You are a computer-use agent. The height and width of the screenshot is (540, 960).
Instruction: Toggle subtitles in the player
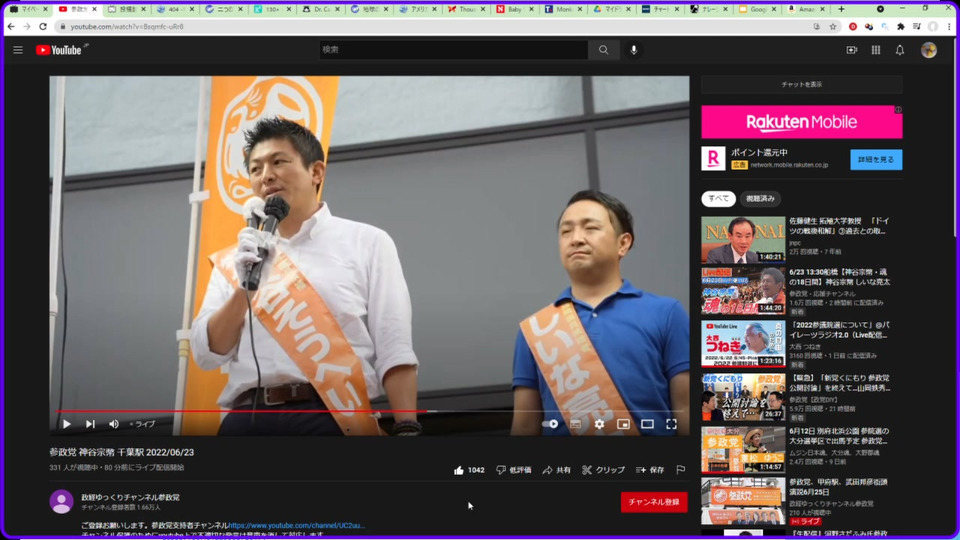click(575, 424)
